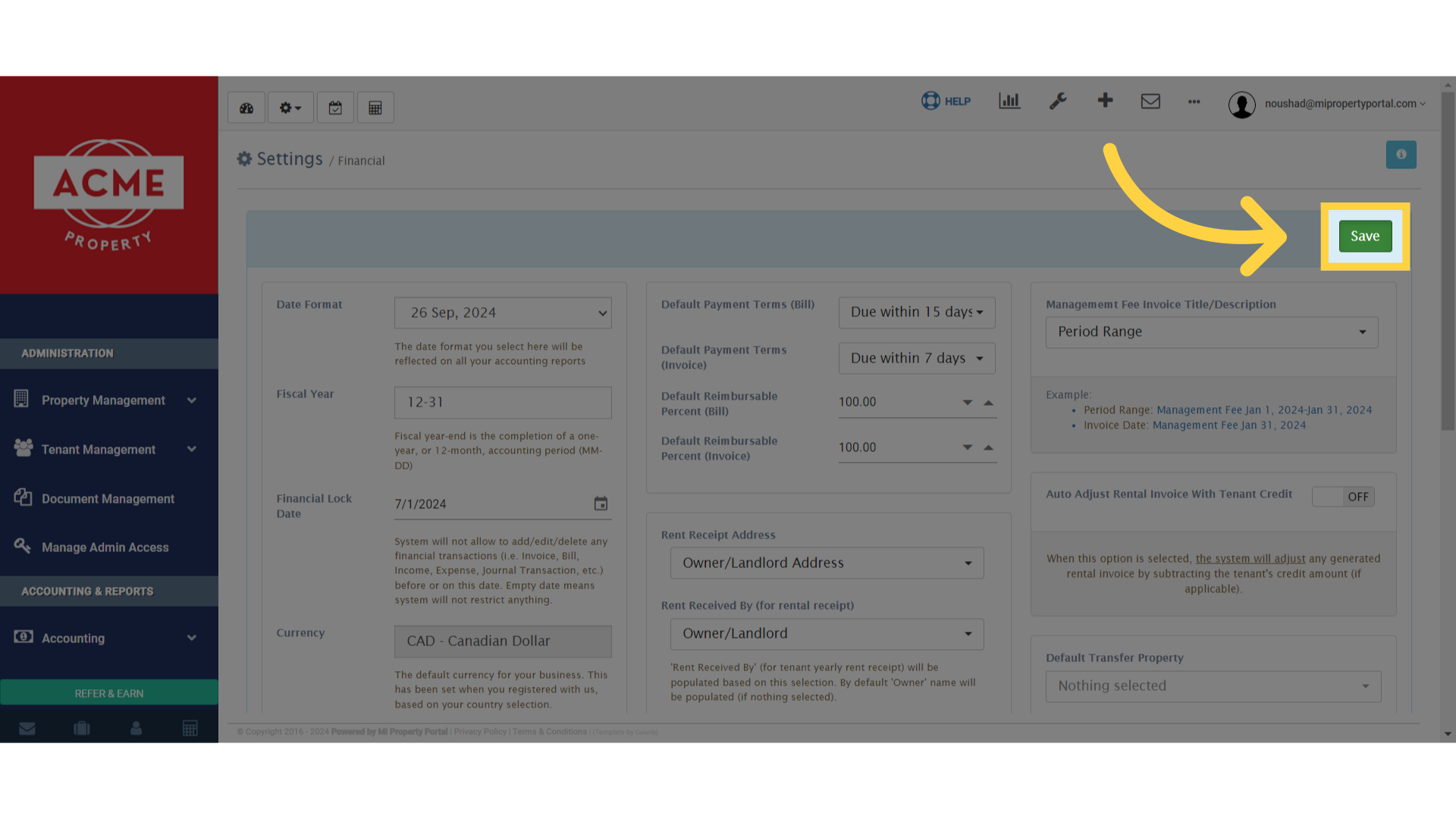Click the plus add-new icon
Viewport: 1456px width, 819px height.
(x=1105, y=100)
